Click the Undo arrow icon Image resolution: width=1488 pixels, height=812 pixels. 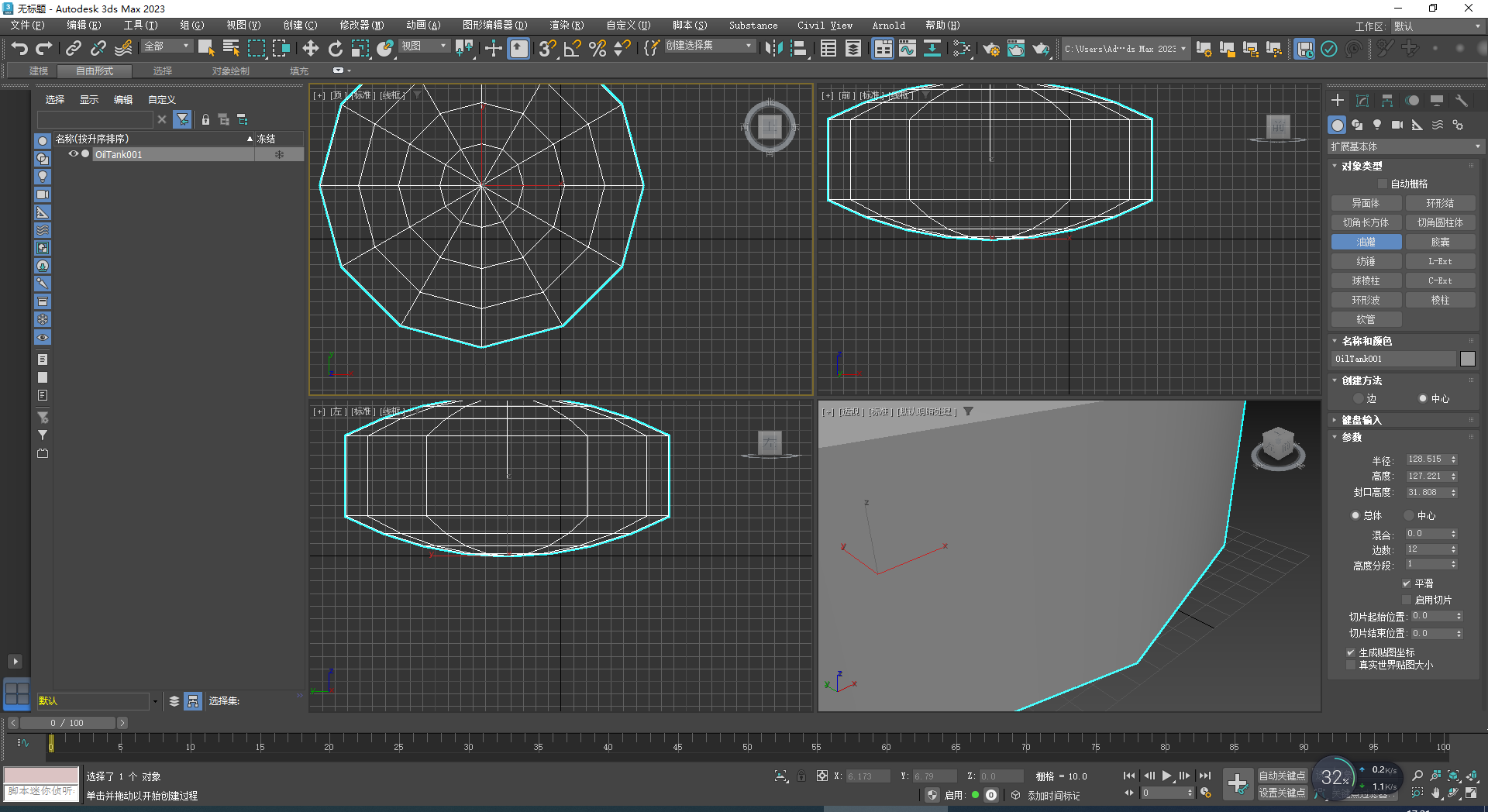(19, 49)
